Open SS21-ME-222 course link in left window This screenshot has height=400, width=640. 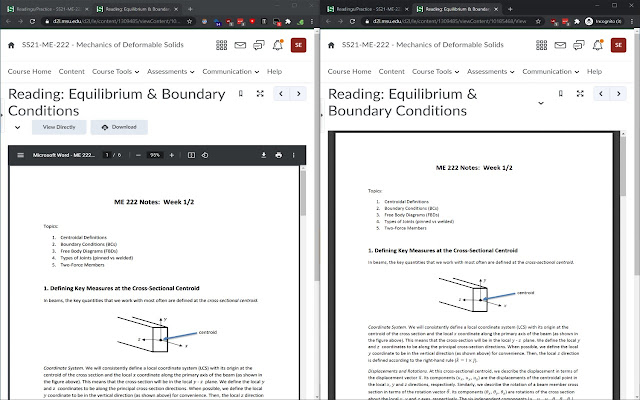point(103,45)
